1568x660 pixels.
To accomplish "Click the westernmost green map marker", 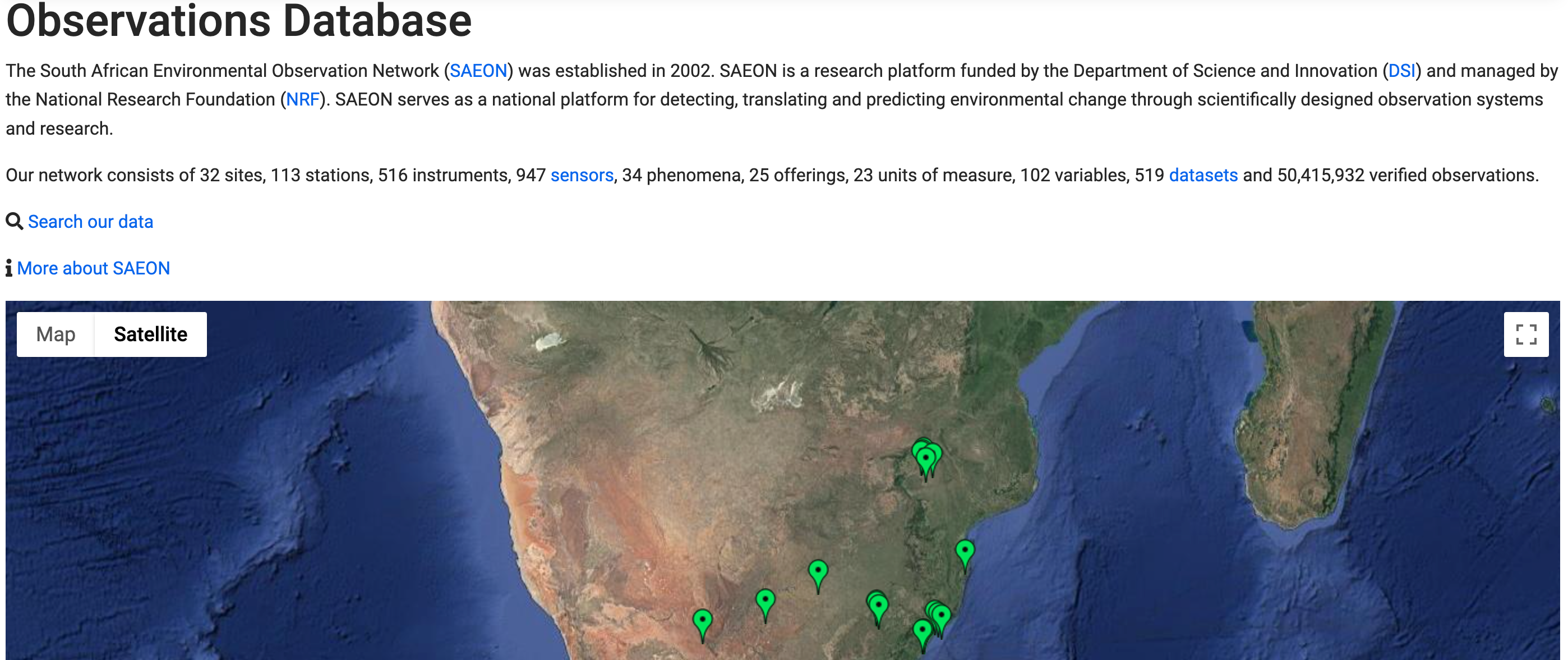I will (703, 618).
